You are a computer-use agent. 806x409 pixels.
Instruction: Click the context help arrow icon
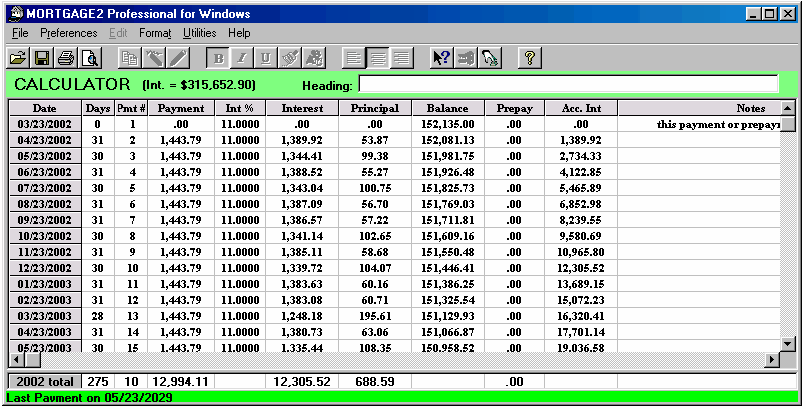440,58
